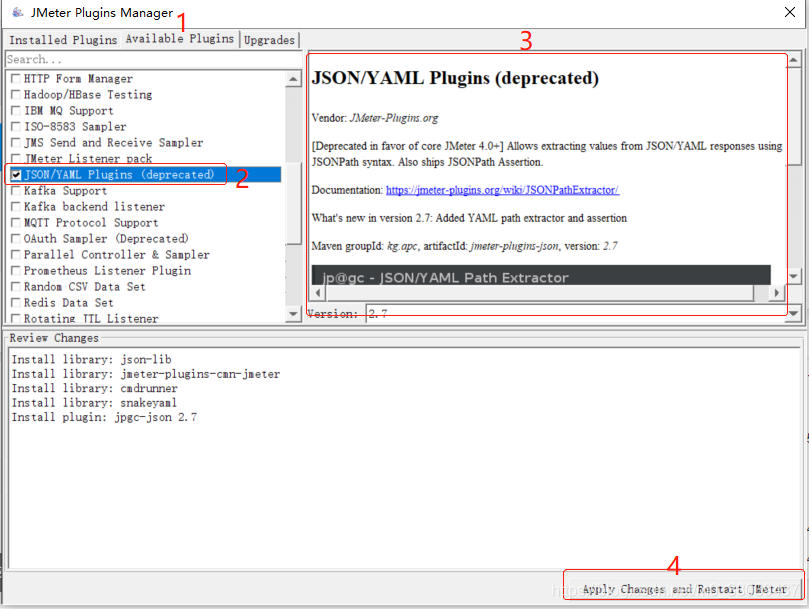
Task: Switch to the Available Plugins tab
Action: point(180,39)
